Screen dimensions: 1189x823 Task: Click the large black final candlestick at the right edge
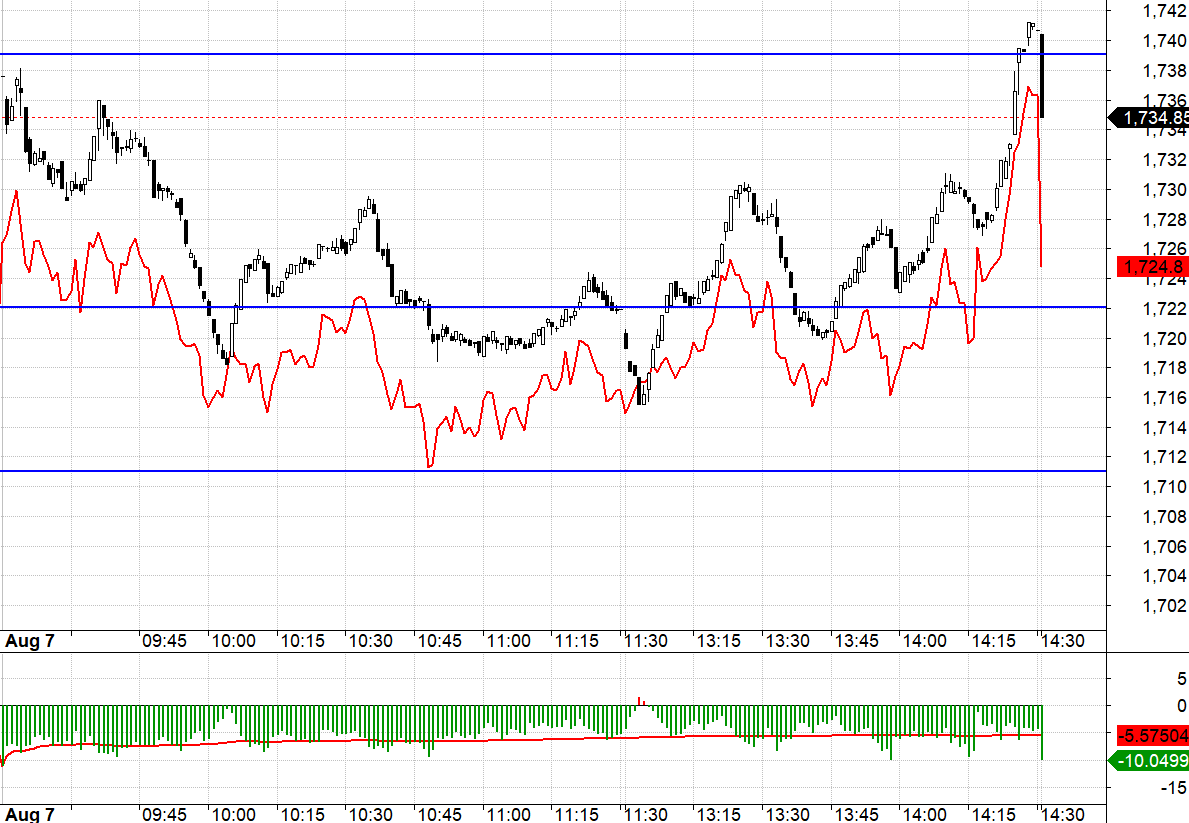tap(1042, 76)
